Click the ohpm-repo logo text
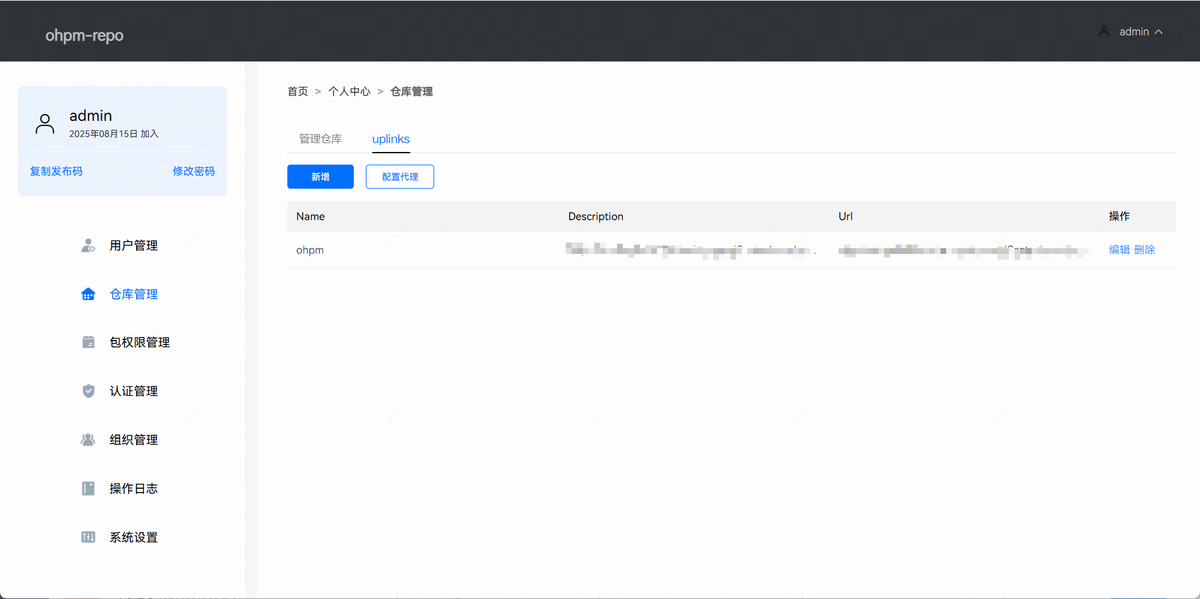 tap(84, 36)
